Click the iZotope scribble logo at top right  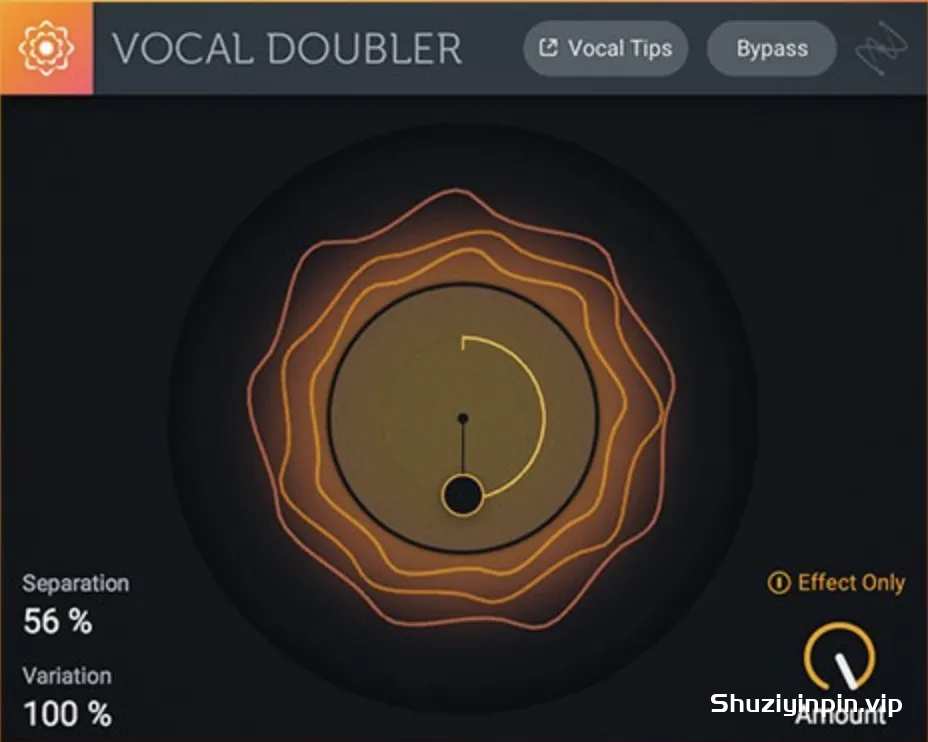tap(881, 47)
